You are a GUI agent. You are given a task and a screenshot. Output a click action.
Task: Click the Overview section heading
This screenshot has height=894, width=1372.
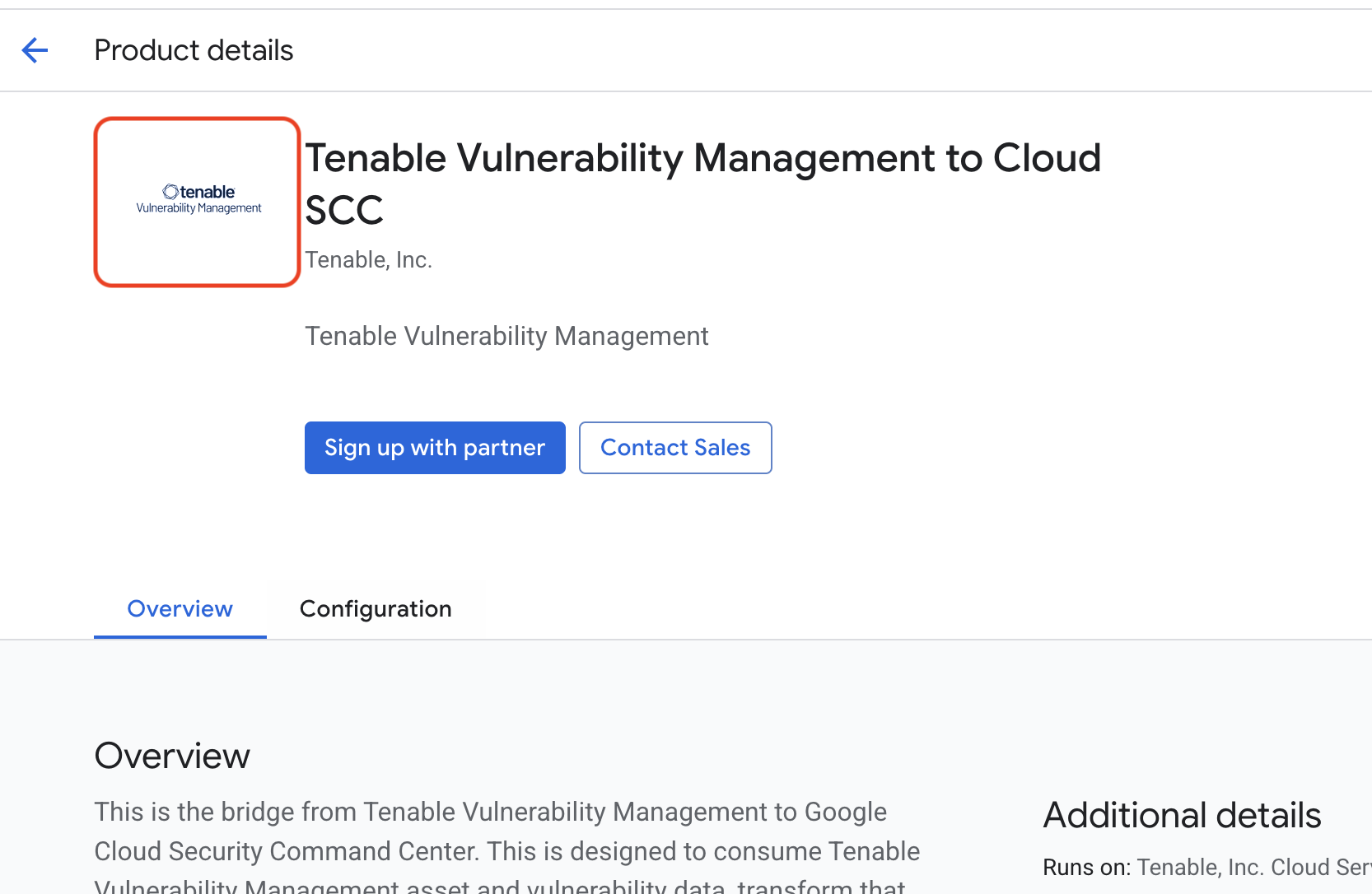pyautogui.click(x=172, y=756)
